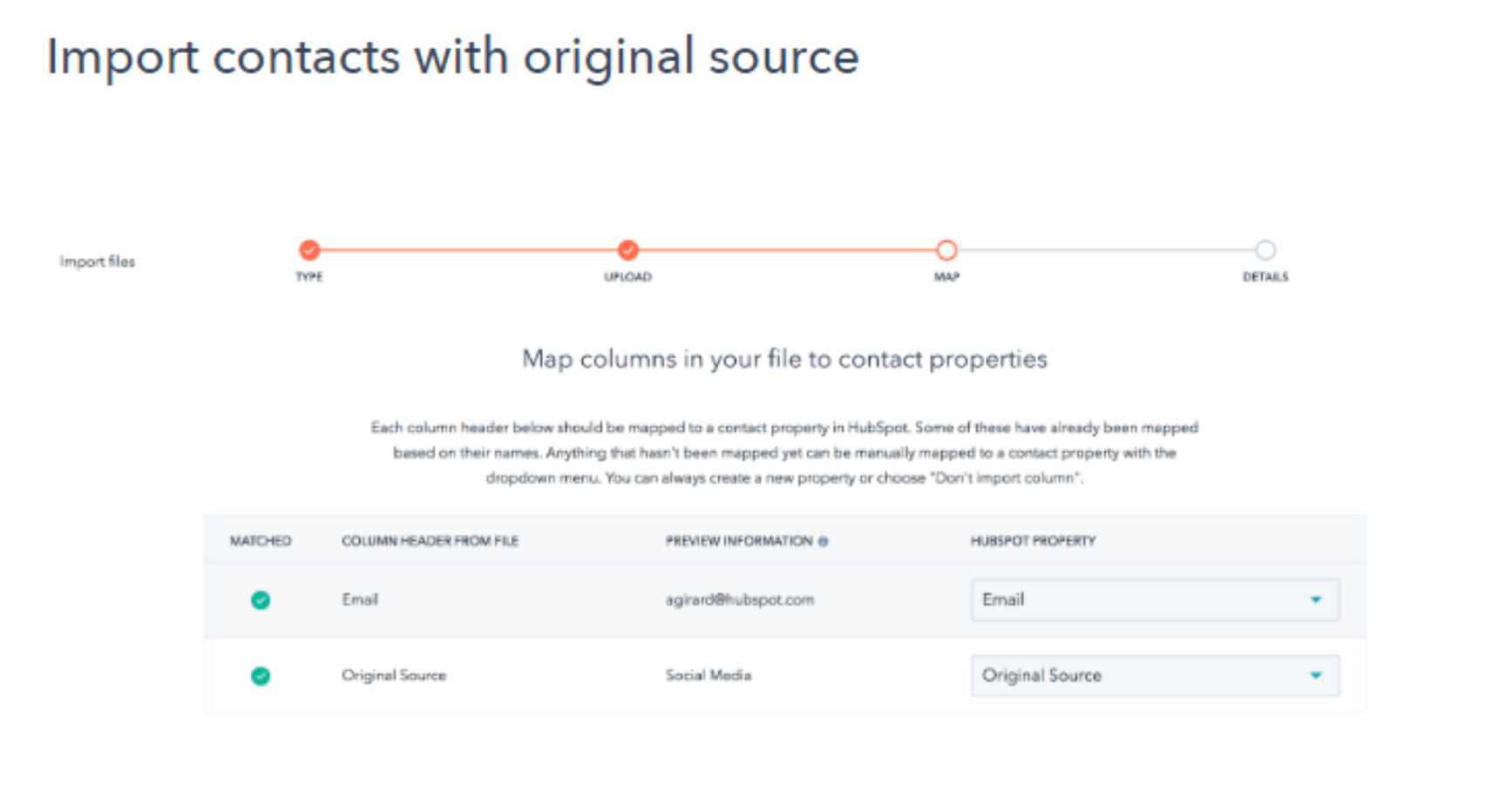
Task: Click the green matched check for Original Source
Action: 261,676
